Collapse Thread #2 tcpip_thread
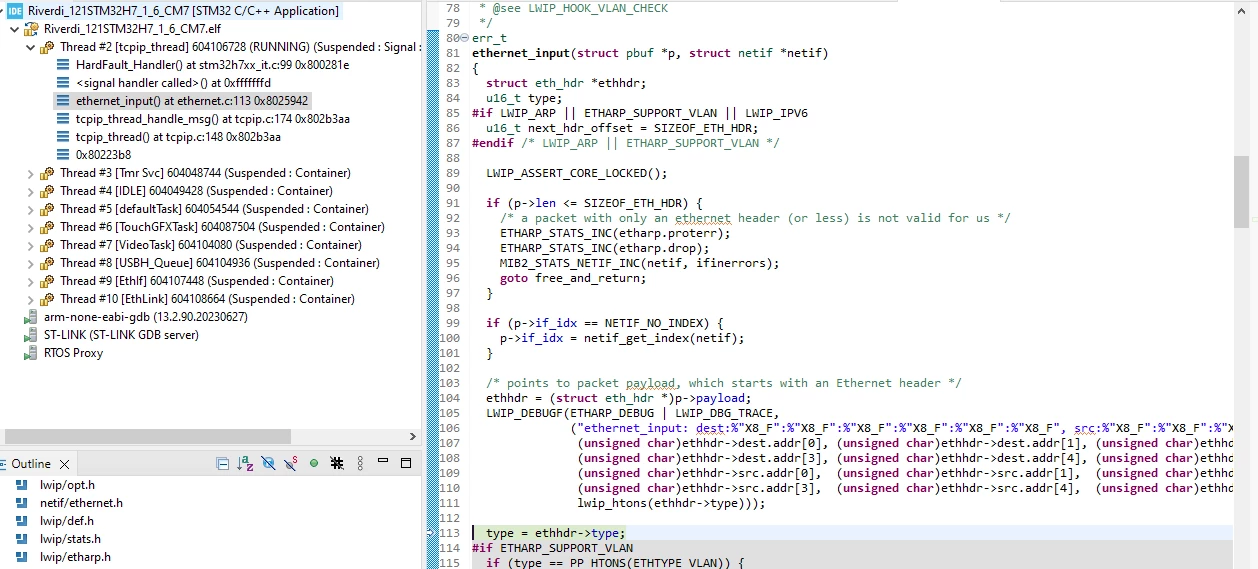 [31, 47]
